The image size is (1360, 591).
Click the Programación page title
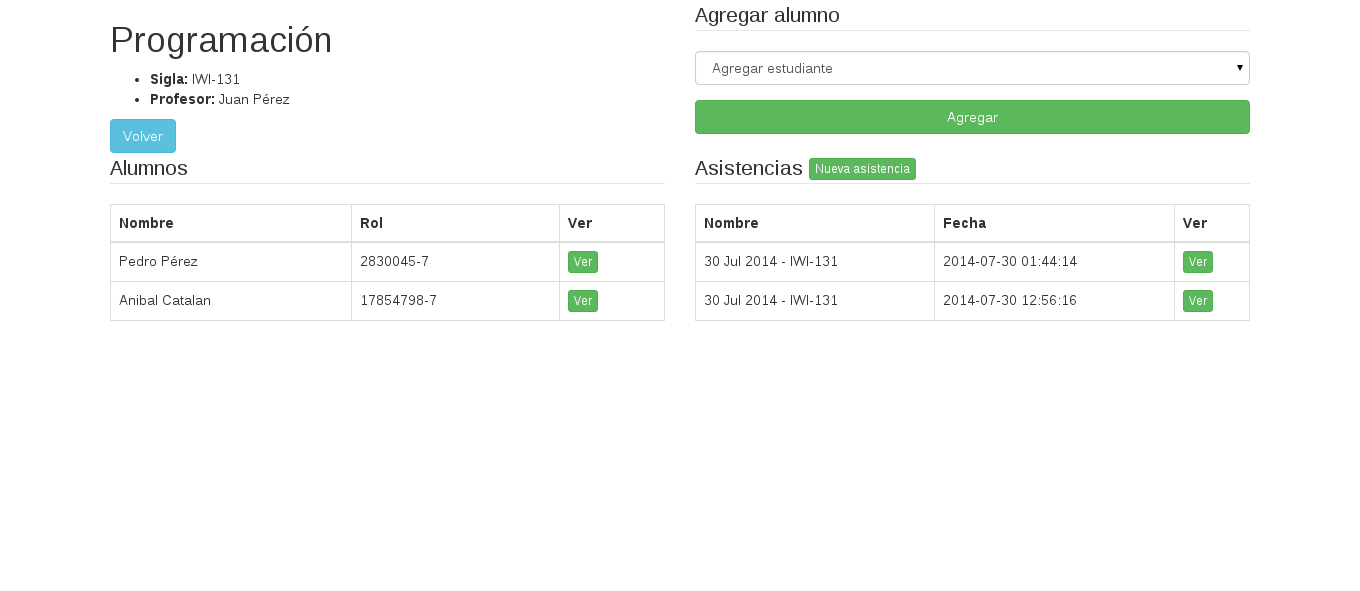[x=221, y=40]
